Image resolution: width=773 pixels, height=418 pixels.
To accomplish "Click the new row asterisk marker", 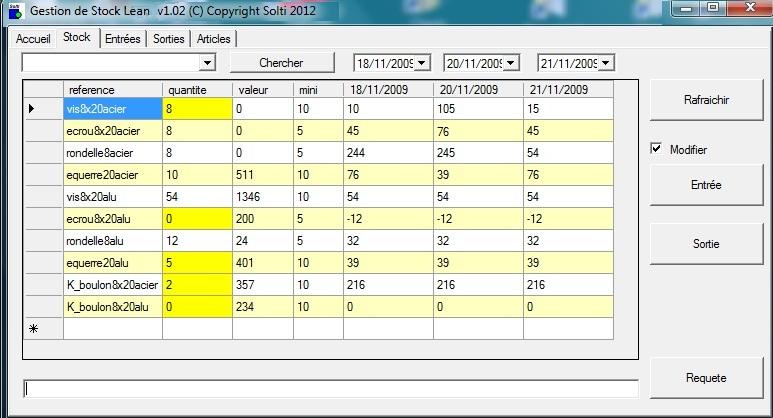I will pos(43,328).
